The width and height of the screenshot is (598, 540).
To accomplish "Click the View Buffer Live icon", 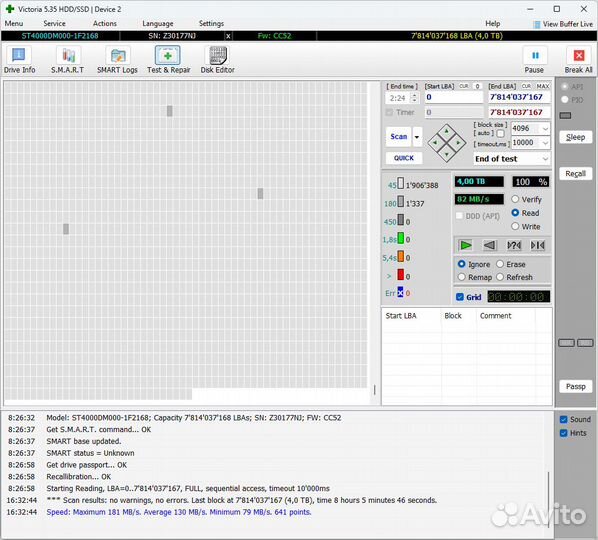I will click(x=537, y=24).
